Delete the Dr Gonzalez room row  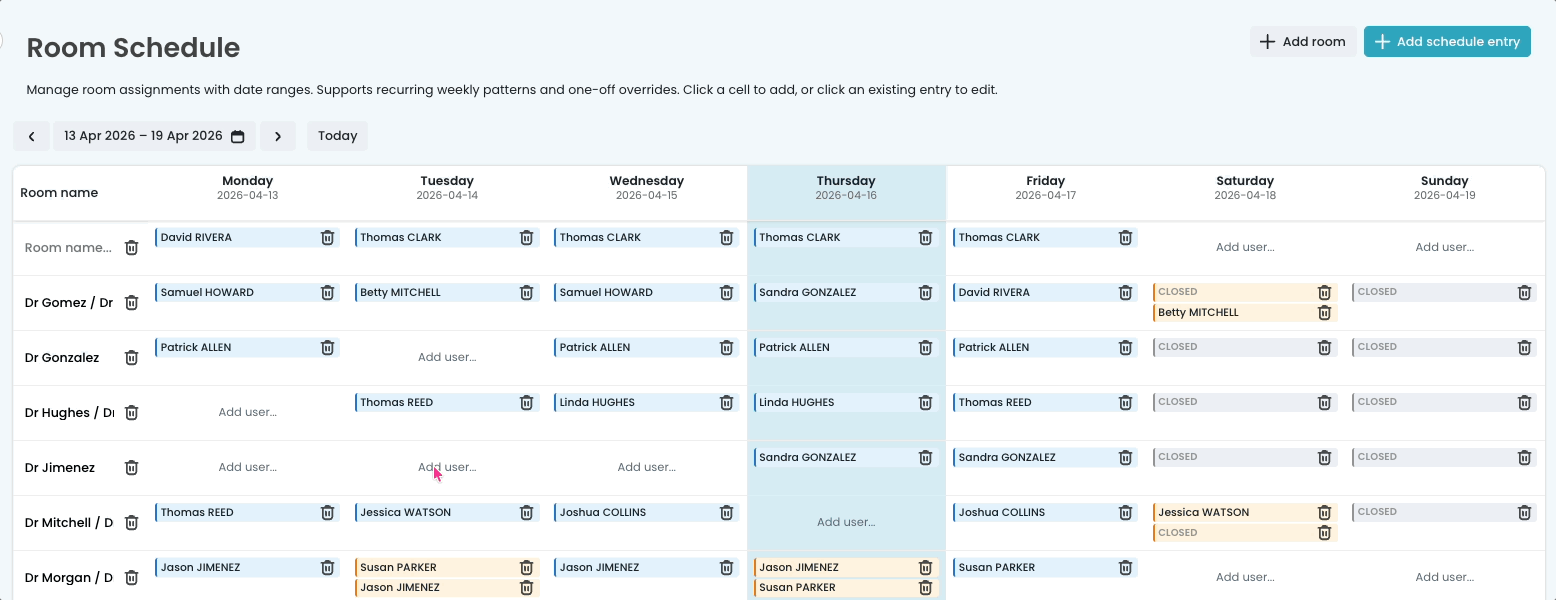pos(131,358)
